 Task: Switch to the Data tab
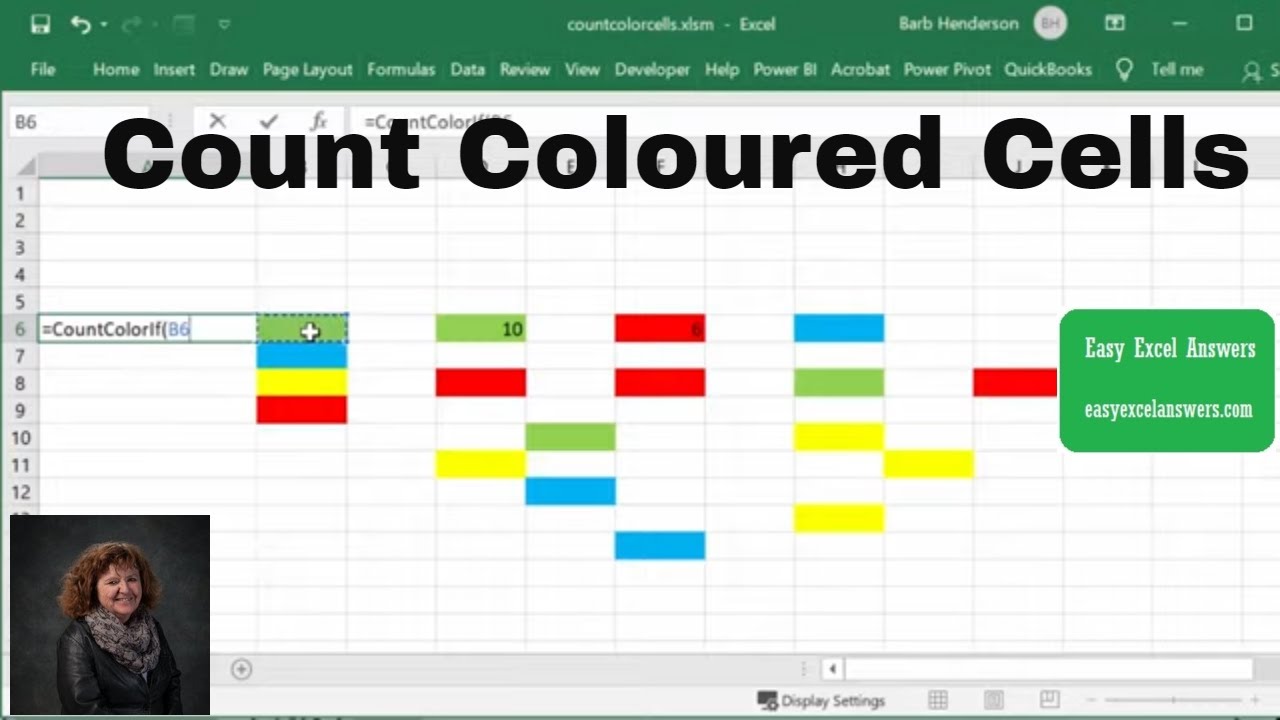click(x=467, y=69)
